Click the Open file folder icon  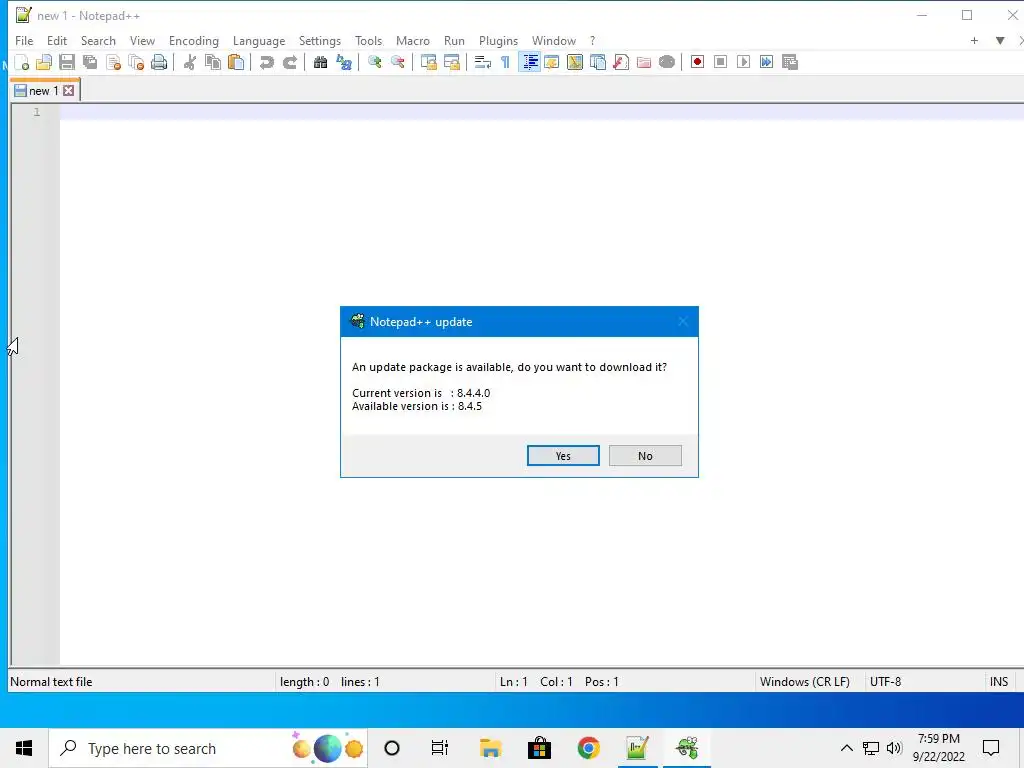(x=44, y=62)
